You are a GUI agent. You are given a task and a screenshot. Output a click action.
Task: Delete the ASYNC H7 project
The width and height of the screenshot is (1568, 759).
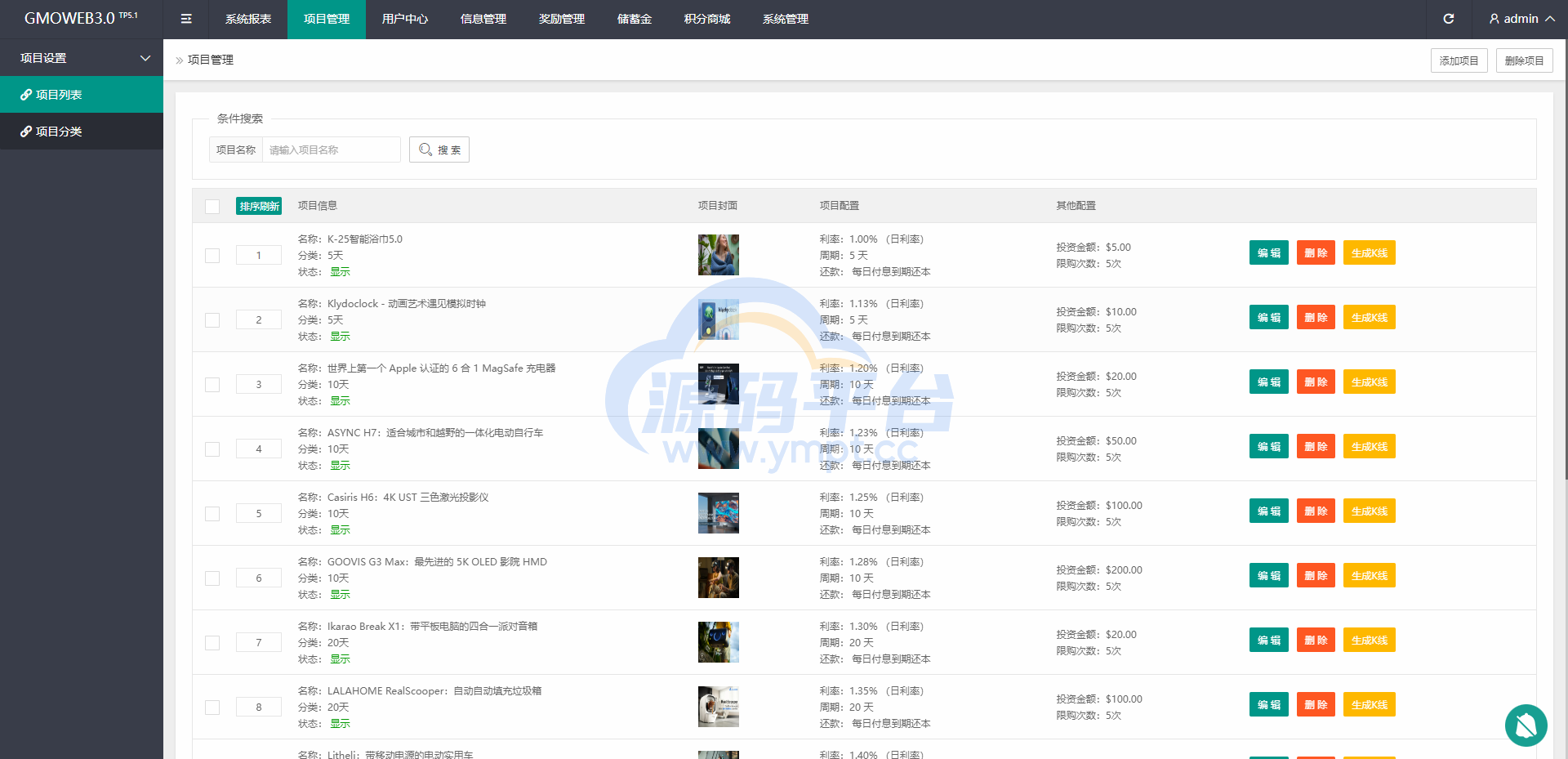pos(1316,446)
